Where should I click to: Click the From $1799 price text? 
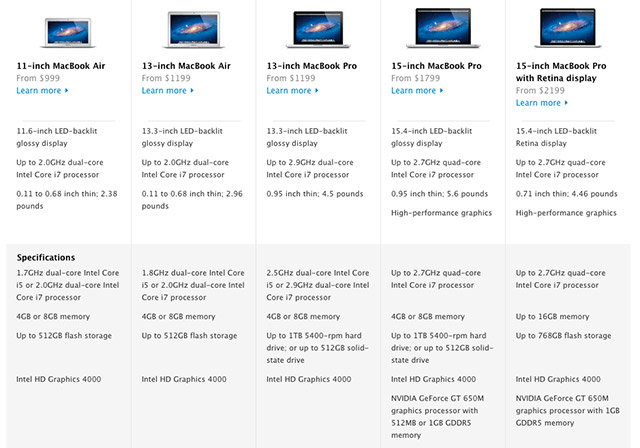415,78
